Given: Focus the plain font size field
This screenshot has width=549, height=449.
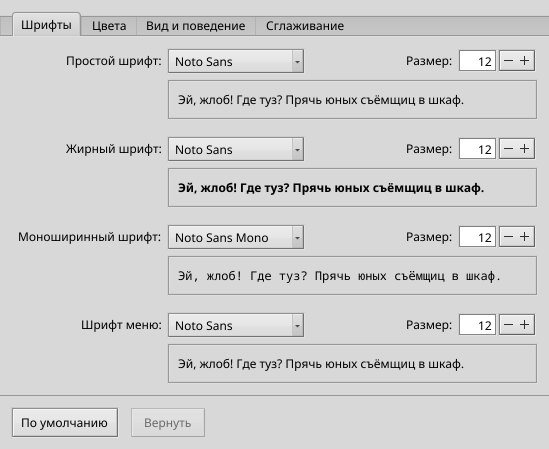Looking at the screenshot, I should point(477,61).
